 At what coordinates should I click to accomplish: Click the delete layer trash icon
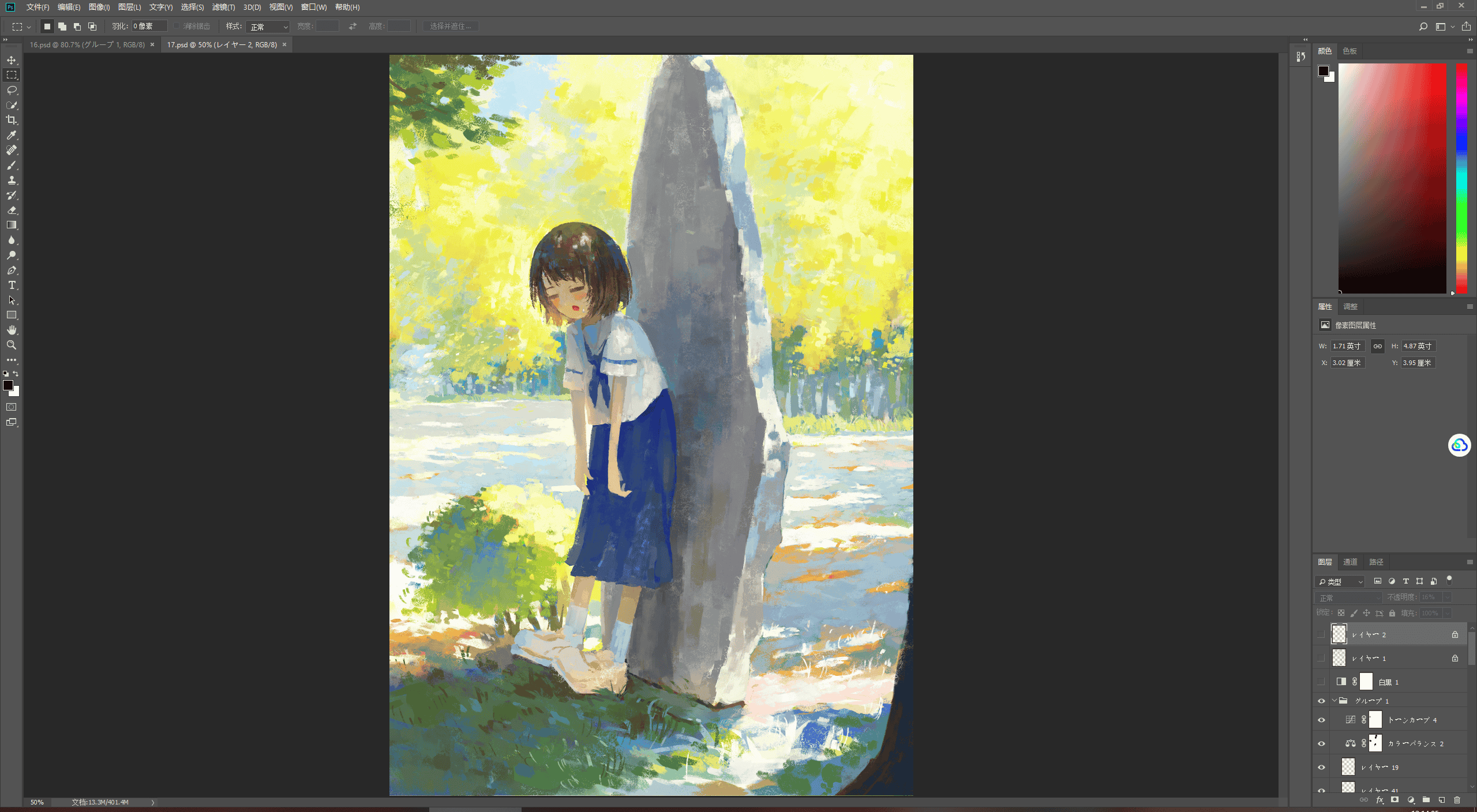click(1457, 800)
